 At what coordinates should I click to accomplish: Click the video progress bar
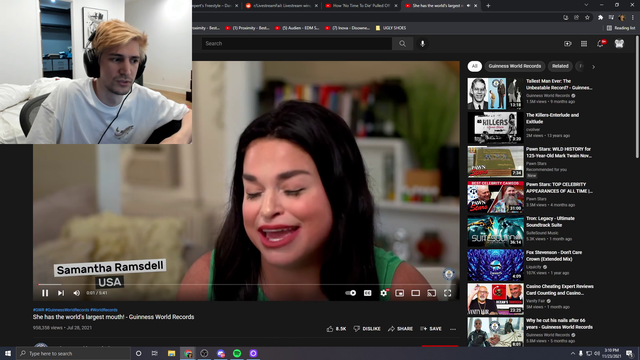coord(246,284)
